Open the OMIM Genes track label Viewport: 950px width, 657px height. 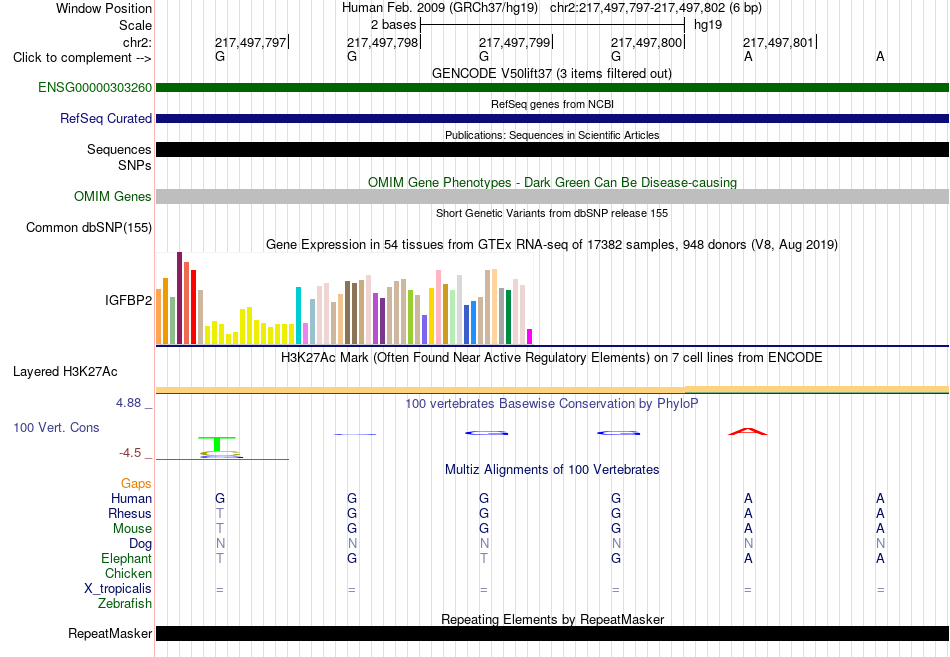point(113,196)
